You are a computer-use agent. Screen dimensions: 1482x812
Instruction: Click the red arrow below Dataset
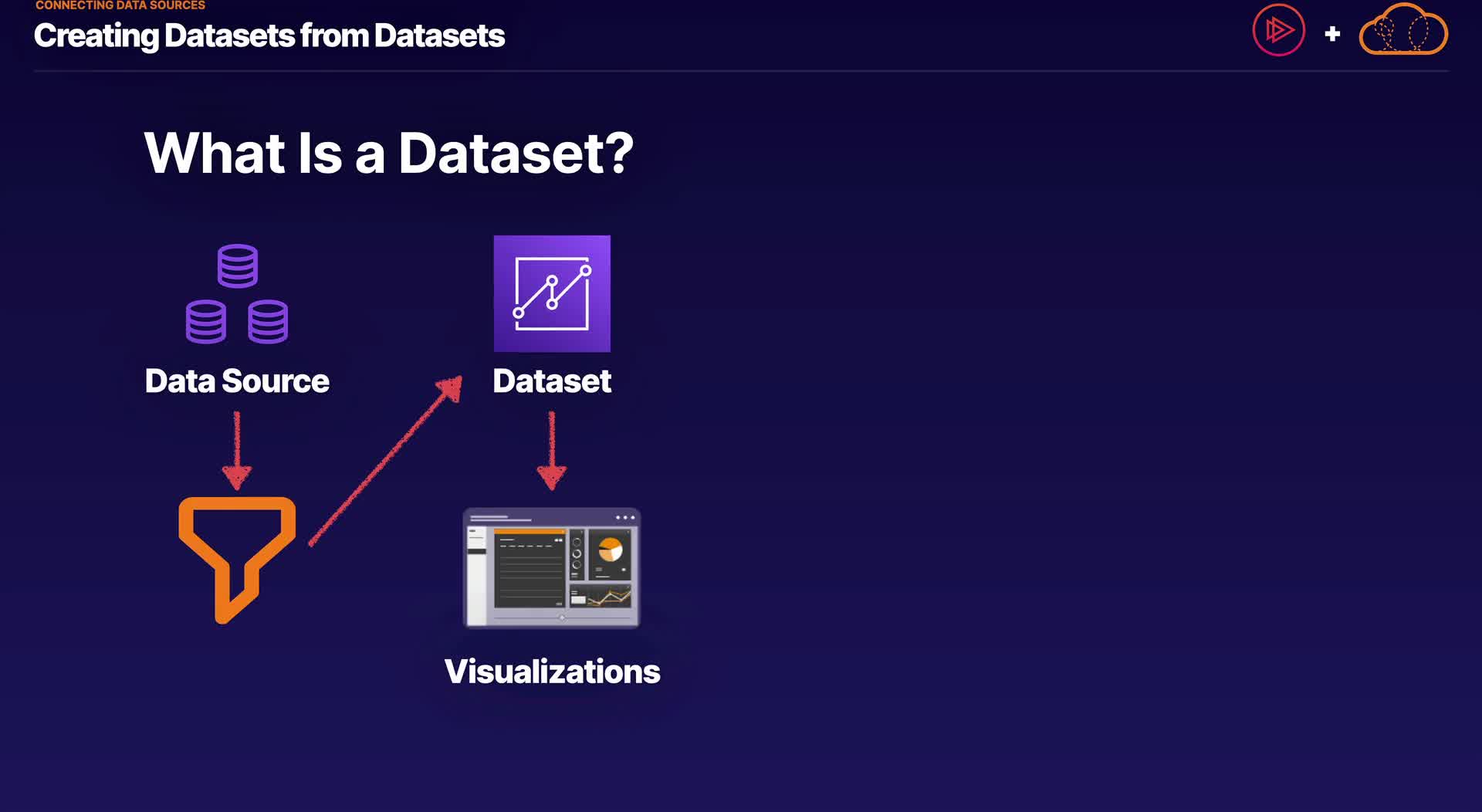tap(551, 450)
